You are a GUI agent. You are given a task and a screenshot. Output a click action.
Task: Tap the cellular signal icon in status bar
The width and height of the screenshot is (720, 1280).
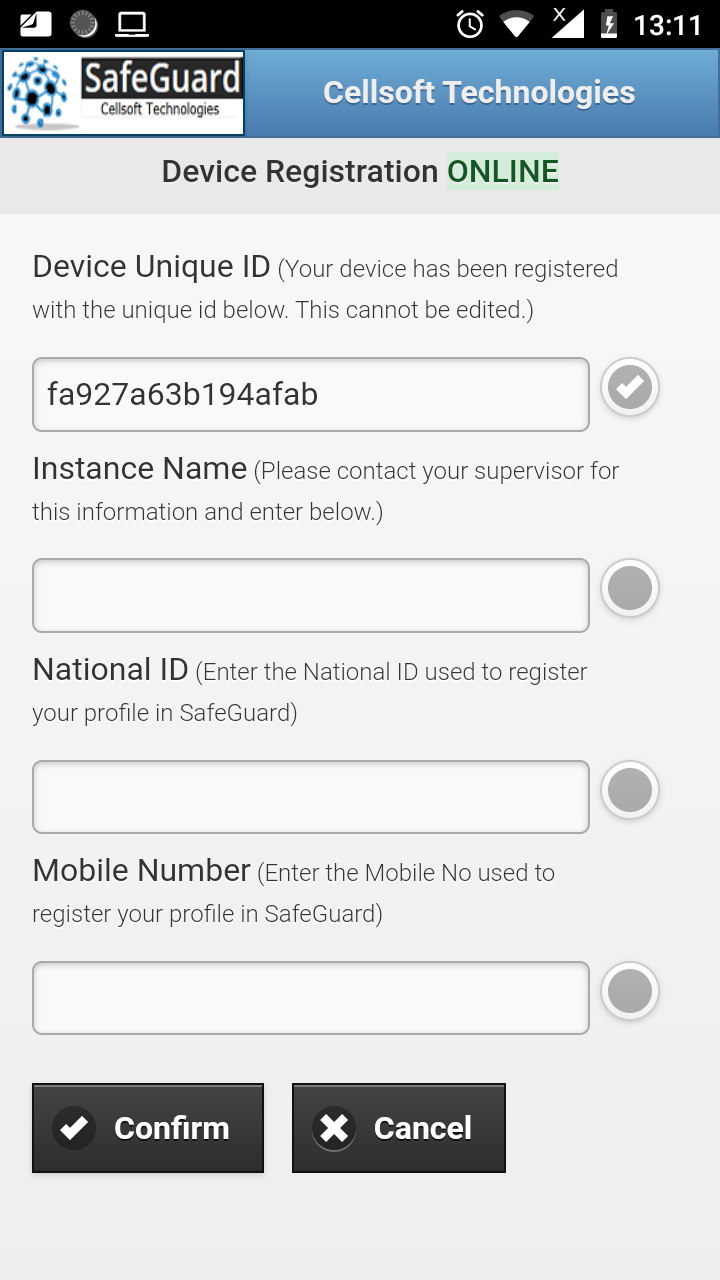pos(566,22)
